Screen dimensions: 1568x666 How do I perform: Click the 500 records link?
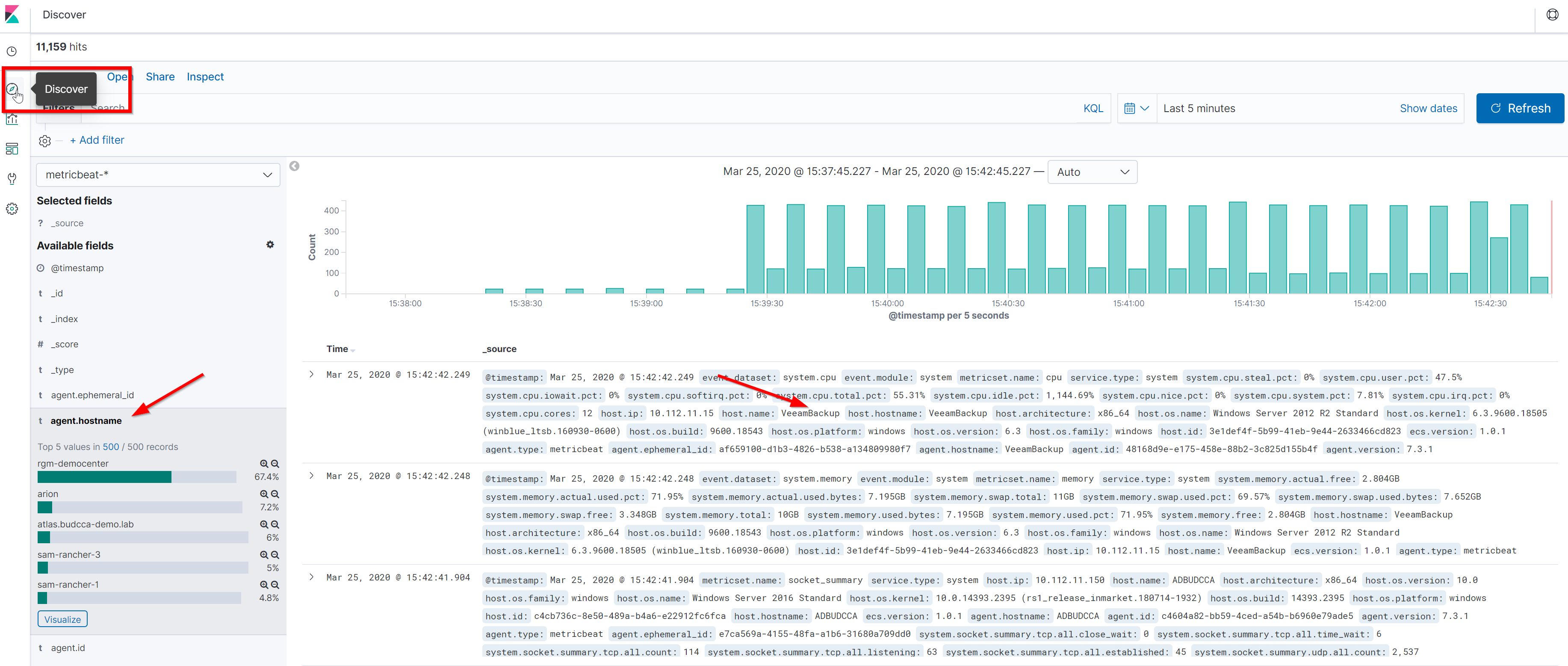click(x=111, y=447)
